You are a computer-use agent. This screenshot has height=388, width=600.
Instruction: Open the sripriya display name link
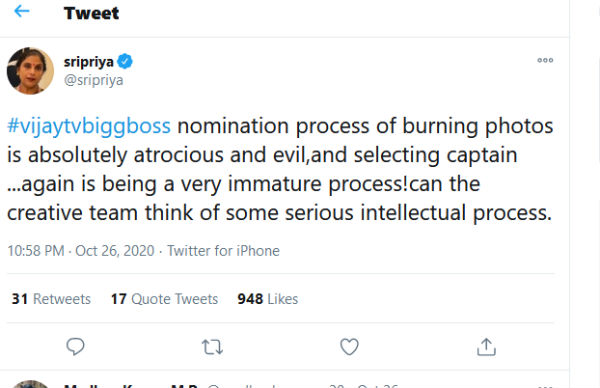pos(88,62)
